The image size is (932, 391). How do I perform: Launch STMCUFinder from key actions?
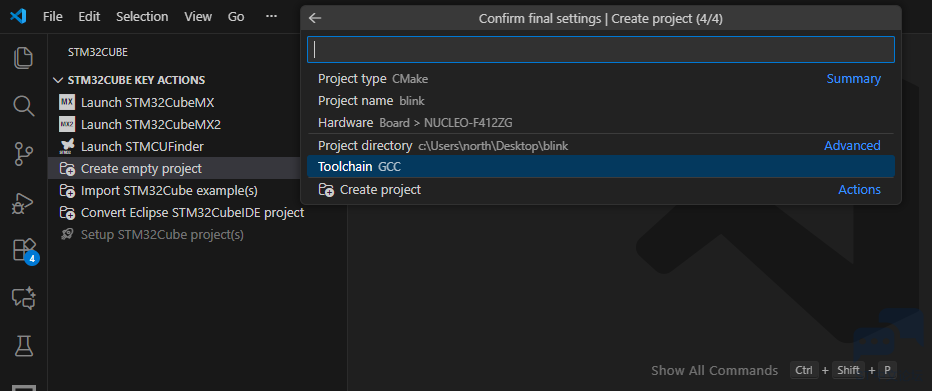click(142, 146)
